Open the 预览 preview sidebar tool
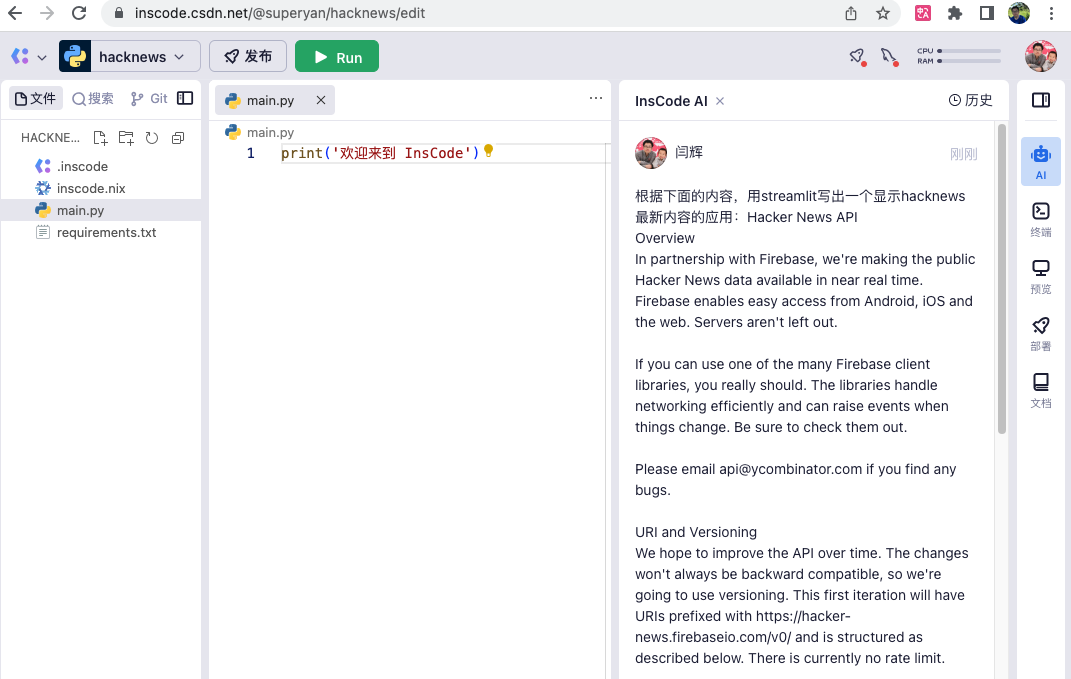1071x679 pixels. (x=1041, y=277)
